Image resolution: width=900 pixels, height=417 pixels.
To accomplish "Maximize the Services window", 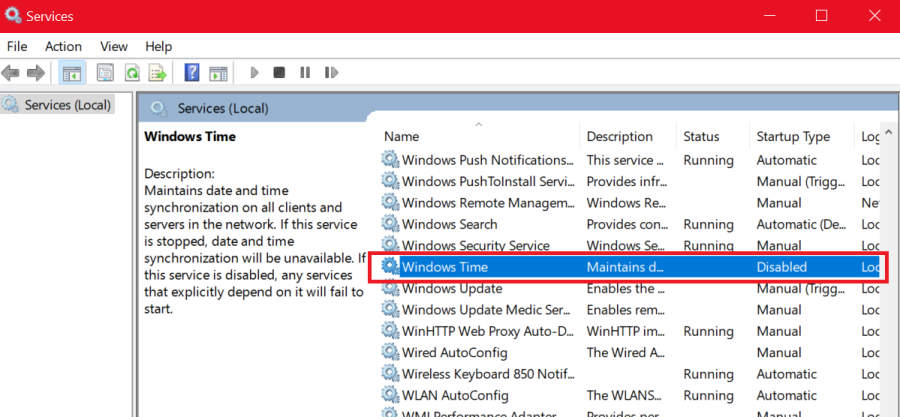I will pos(821,16).
